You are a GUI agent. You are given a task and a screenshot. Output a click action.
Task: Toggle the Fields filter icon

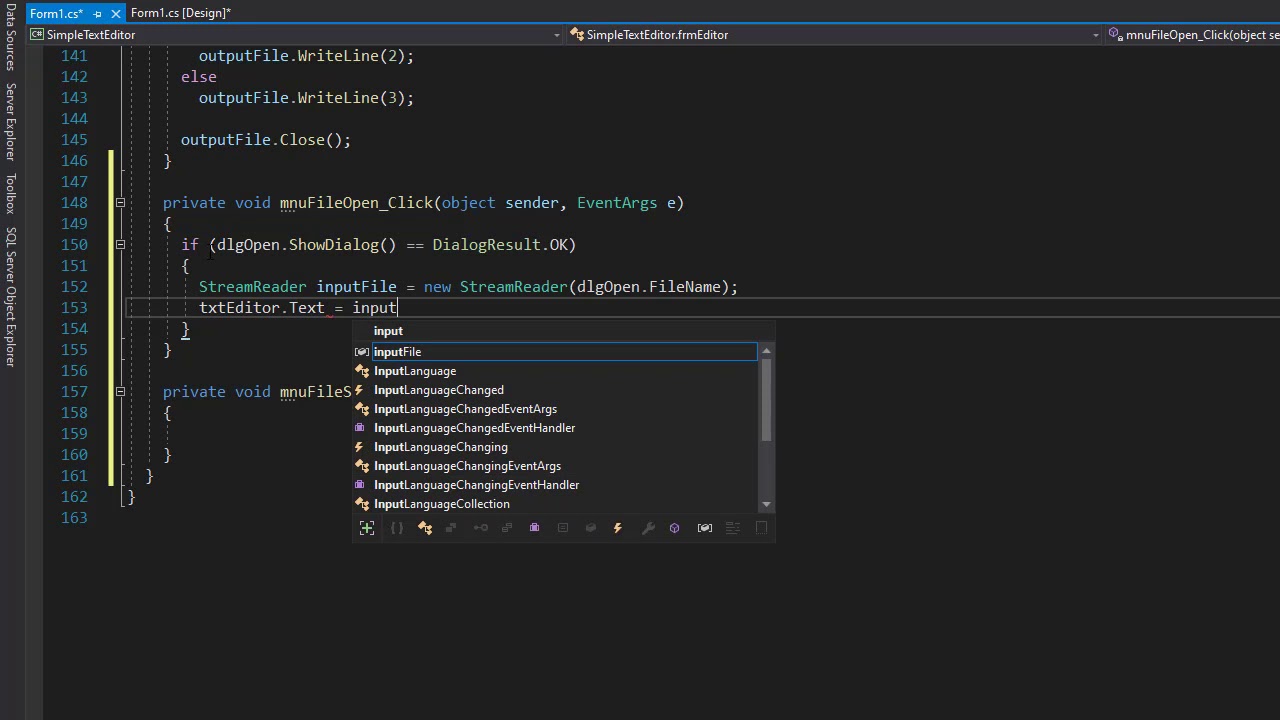[591, 528]
